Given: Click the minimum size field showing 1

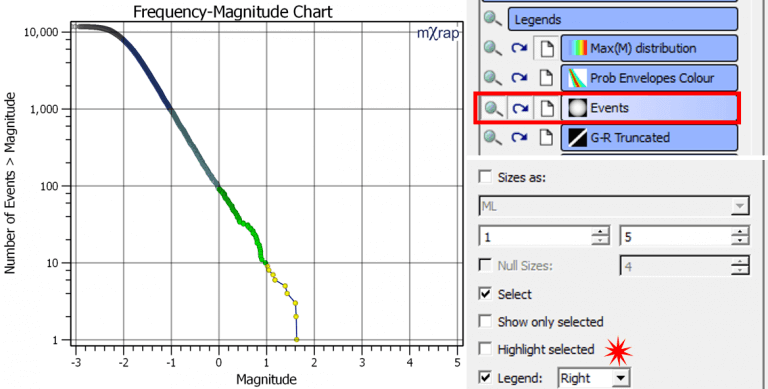Looking at the screenshot, I should click(535, 237).
